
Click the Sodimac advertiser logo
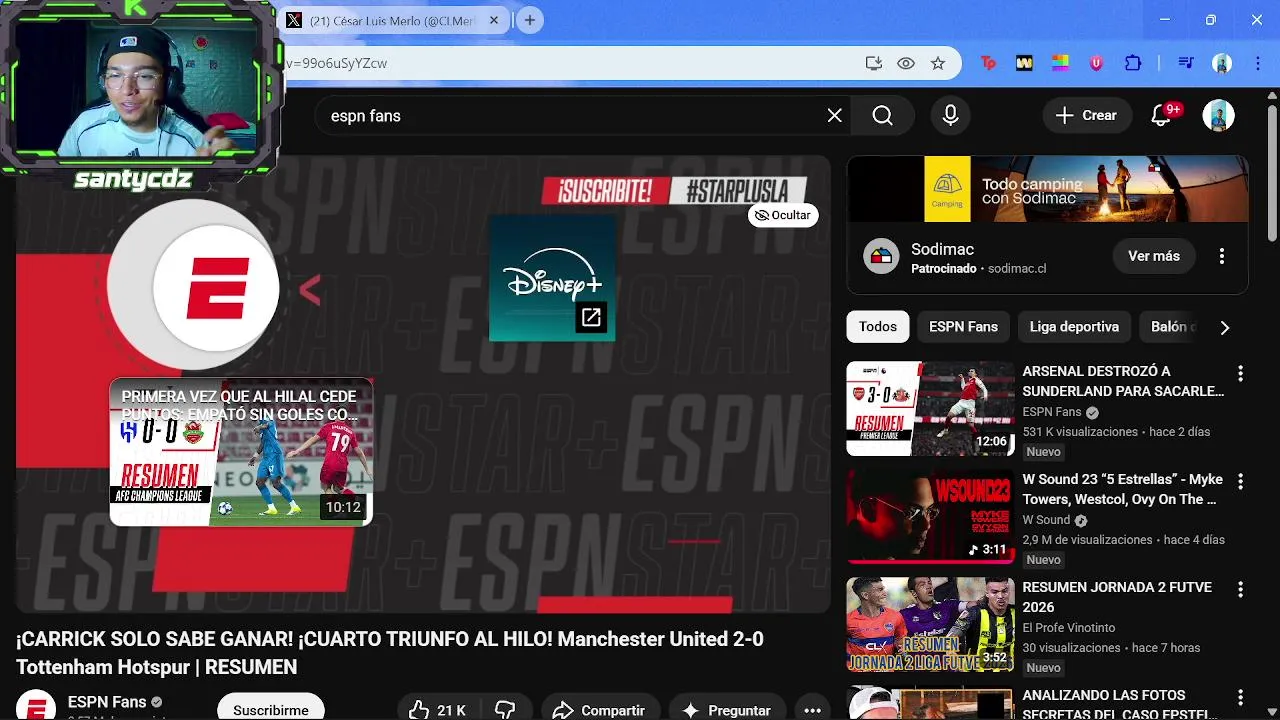coord(881,256)
